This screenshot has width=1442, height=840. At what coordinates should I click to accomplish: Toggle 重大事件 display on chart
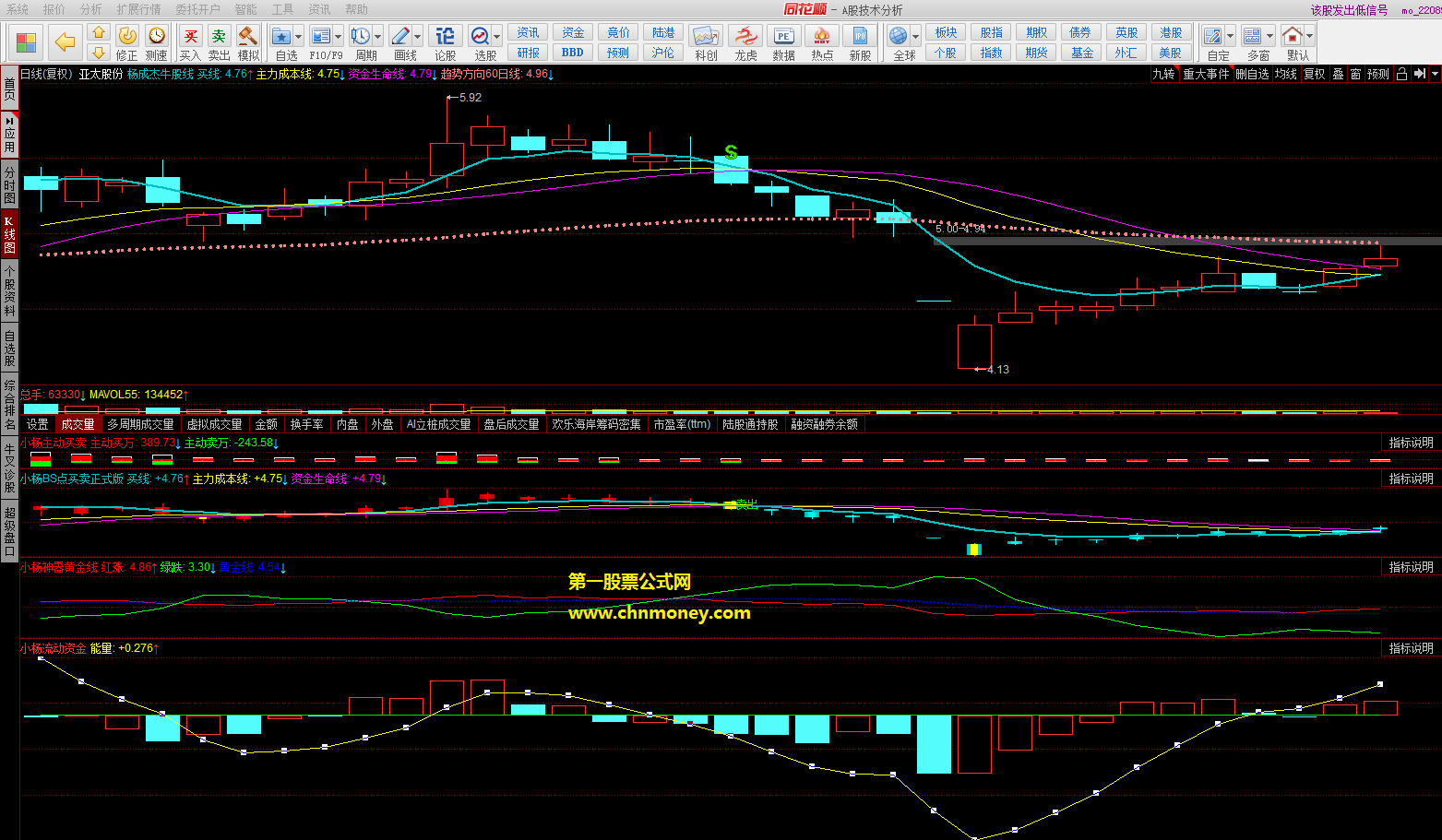pyautogui.click(x=1206, y=74)
